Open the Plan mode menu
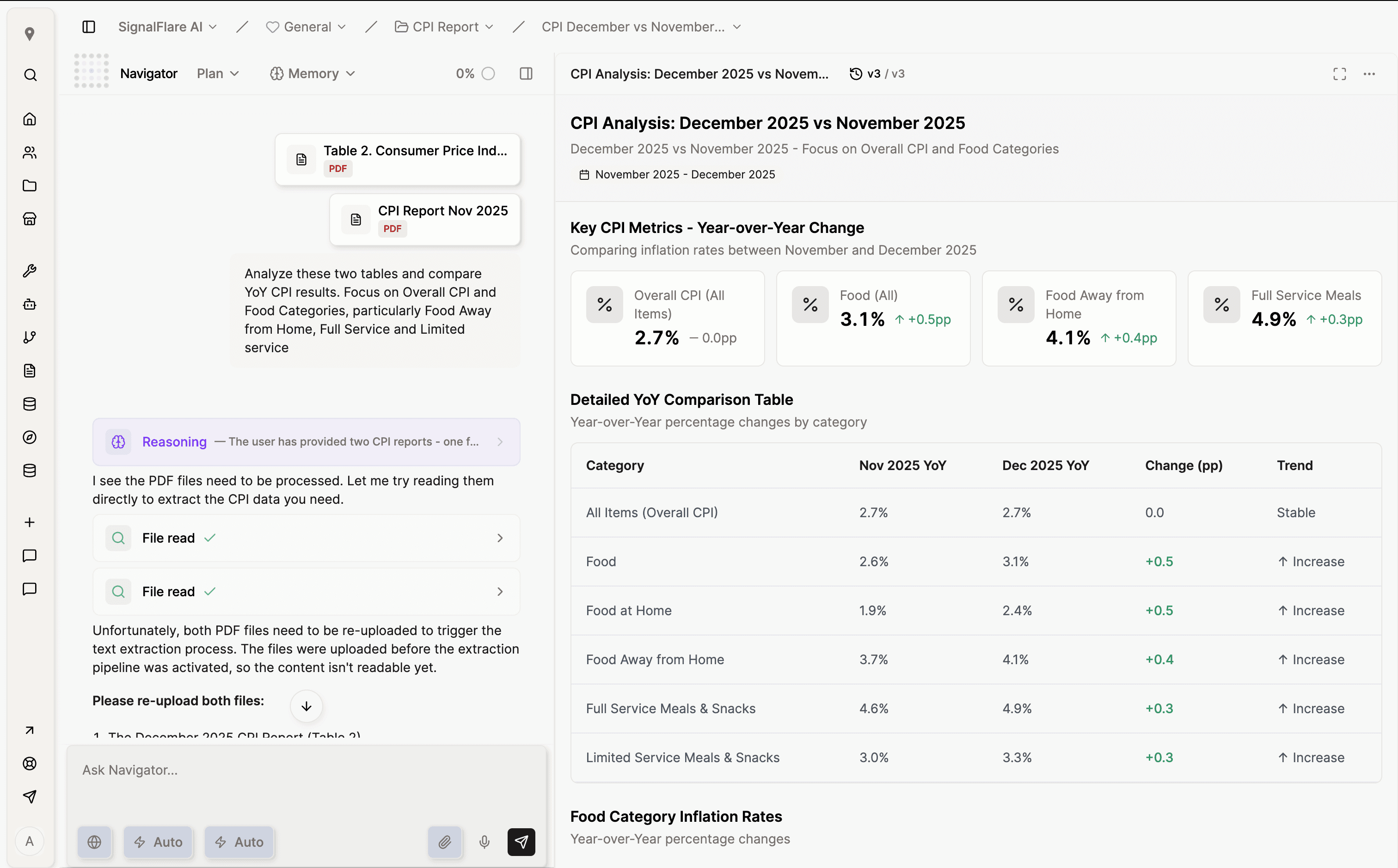Screen dimensions: 1398x868 click(x=218, y=74)
